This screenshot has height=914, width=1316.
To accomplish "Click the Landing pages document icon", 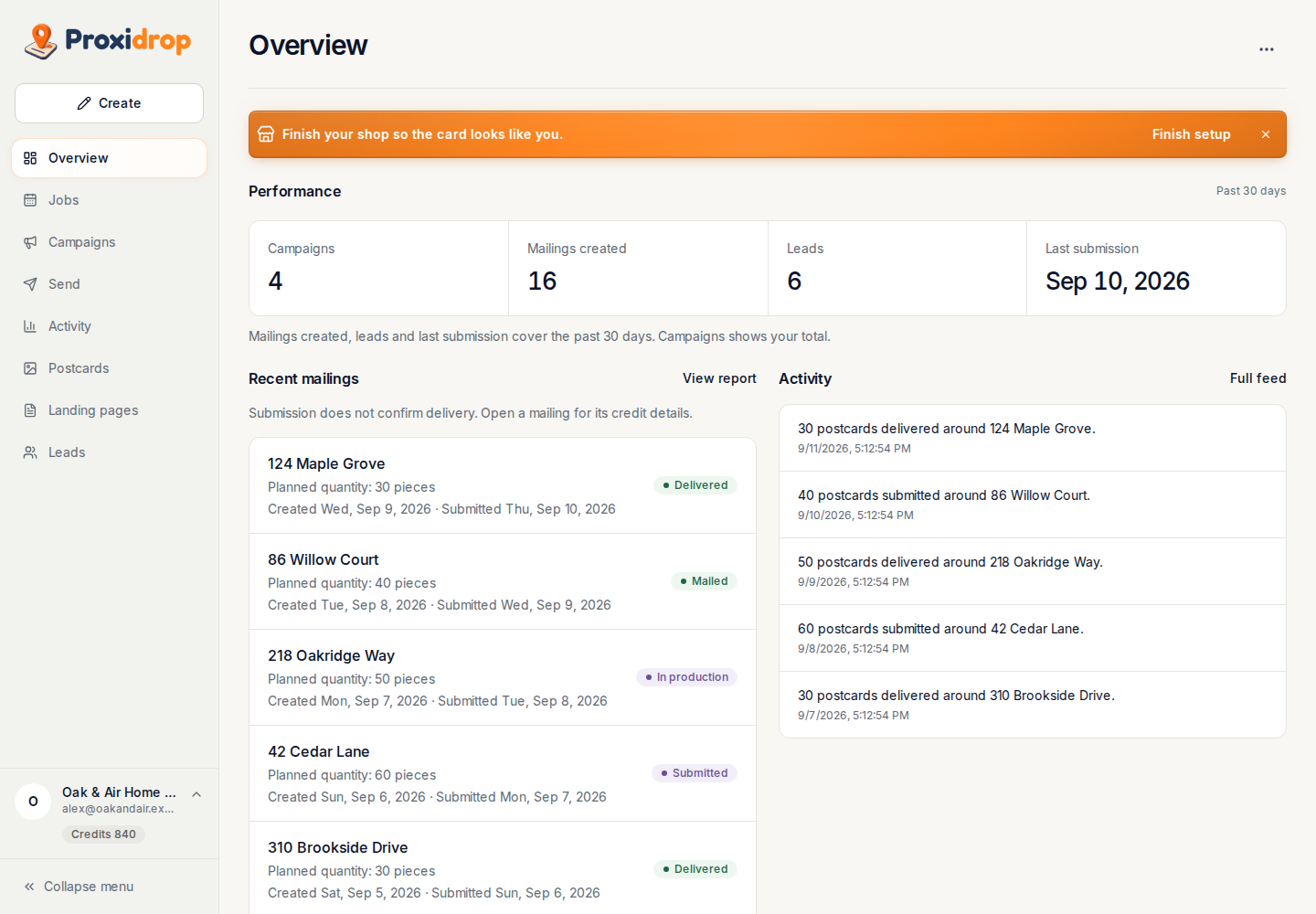I will tap(30, 410).
